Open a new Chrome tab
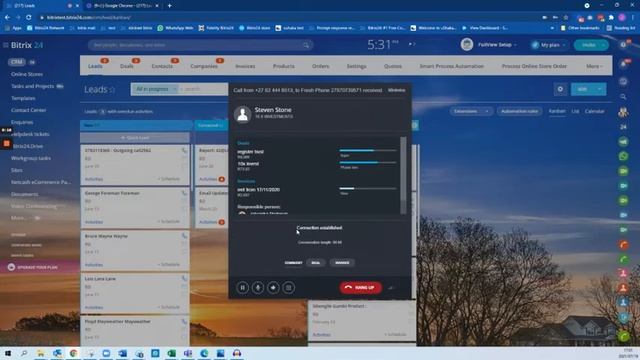Viewport: 640px width, 360px height. point(169,6)
